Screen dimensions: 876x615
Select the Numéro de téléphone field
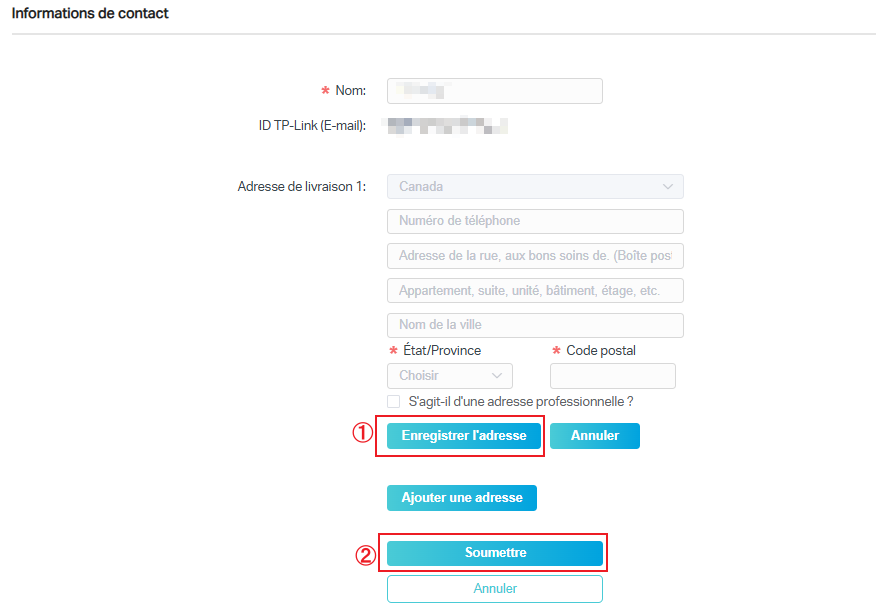[534, 221]
